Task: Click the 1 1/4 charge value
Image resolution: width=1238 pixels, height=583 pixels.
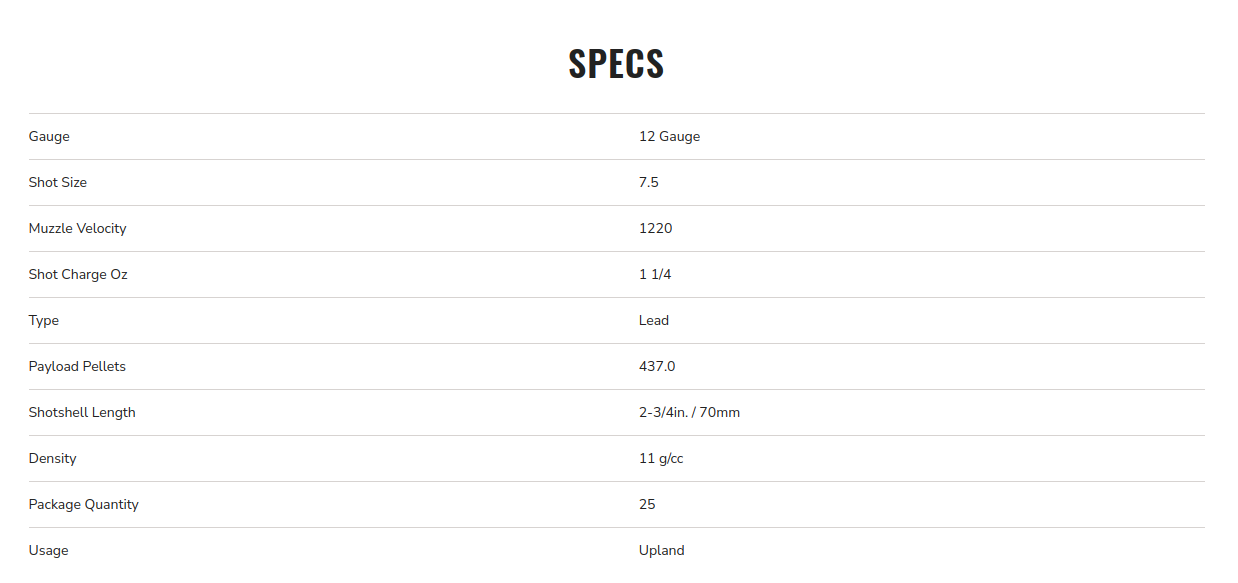Action: click(655, 274)
